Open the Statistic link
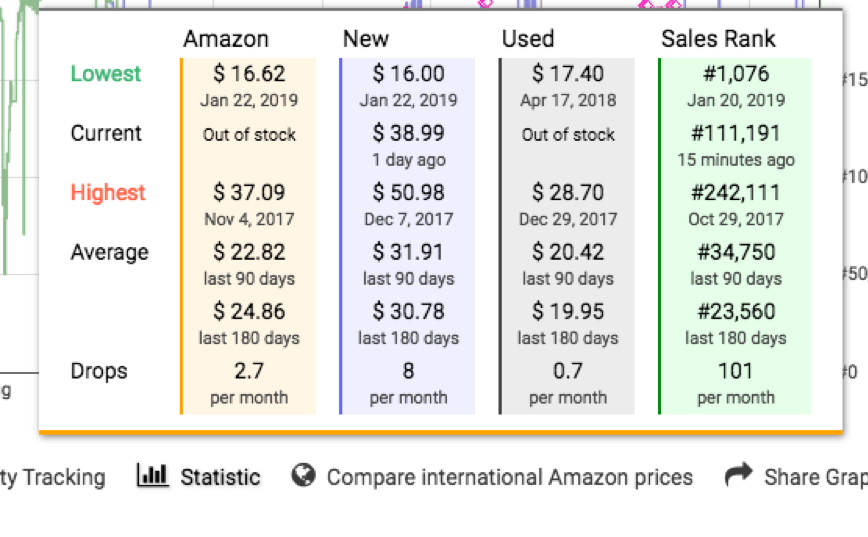Screen dimensions: 868x537 (220, 477)
